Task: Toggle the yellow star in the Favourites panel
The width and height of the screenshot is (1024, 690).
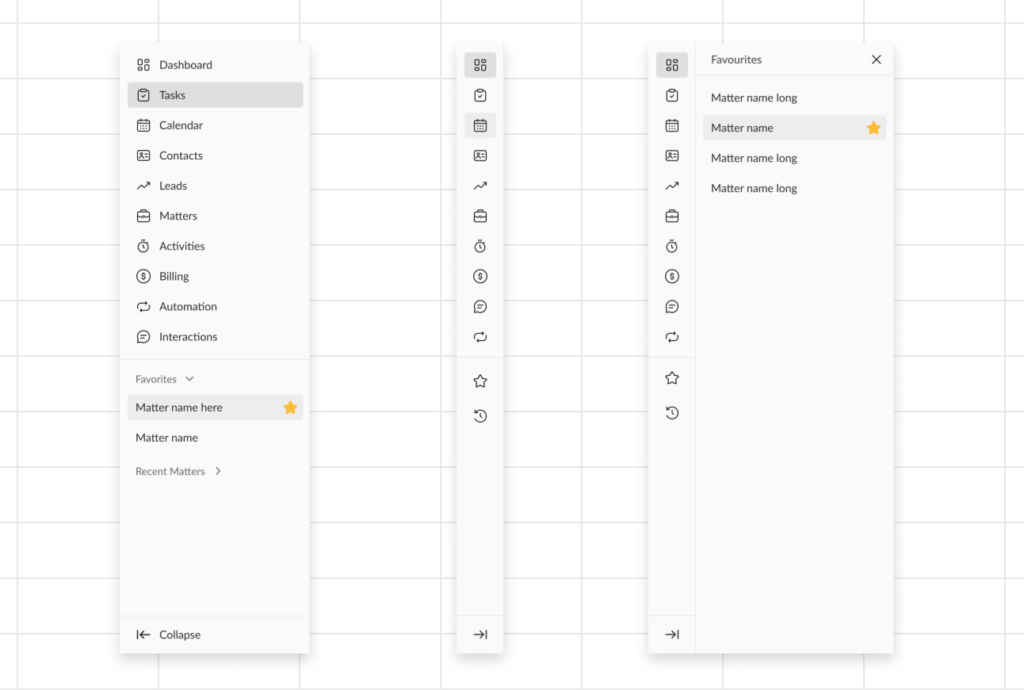Action: point(873,128)
